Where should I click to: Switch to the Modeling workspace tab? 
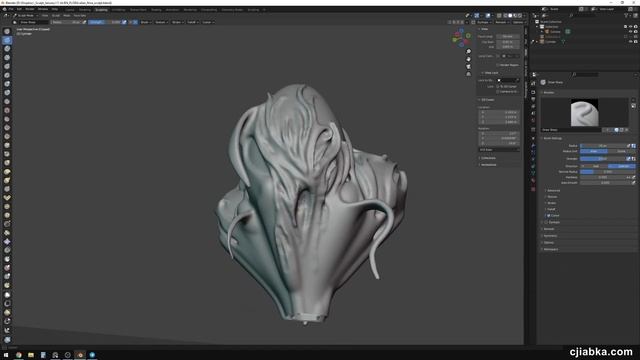(x=85, y=9)
